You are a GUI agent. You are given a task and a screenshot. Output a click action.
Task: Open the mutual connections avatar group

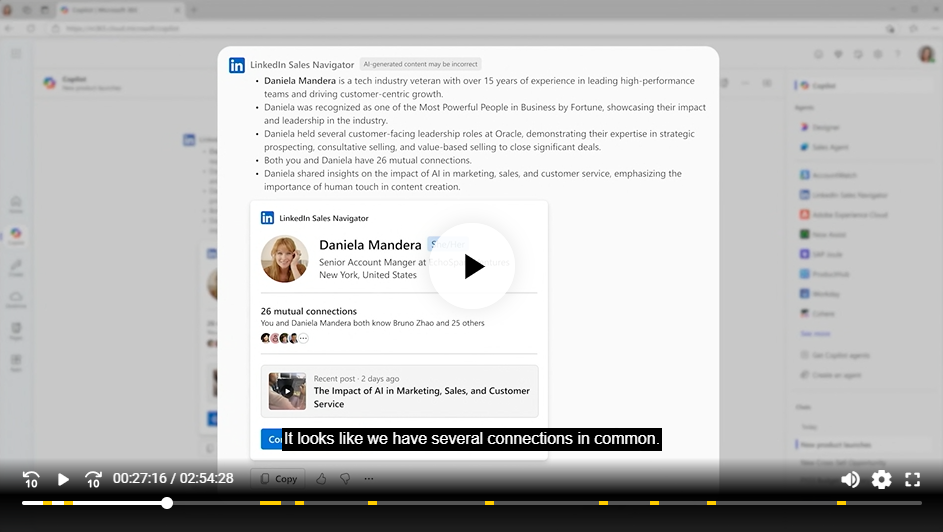pos(284,338)
